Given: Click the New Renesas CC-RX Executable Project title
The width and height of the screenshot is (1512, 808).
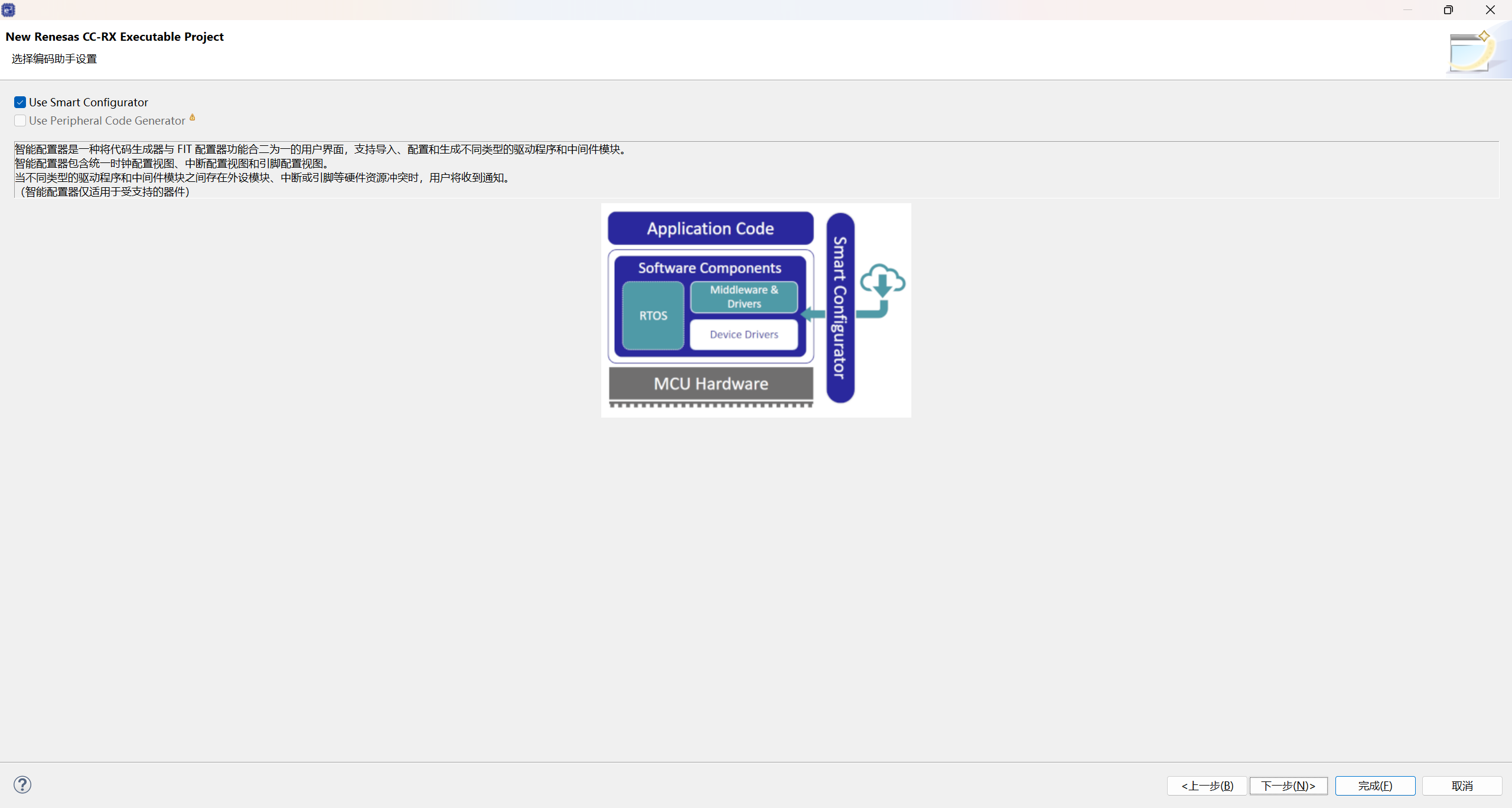Looking at the screenshot, I should point(115,37).
